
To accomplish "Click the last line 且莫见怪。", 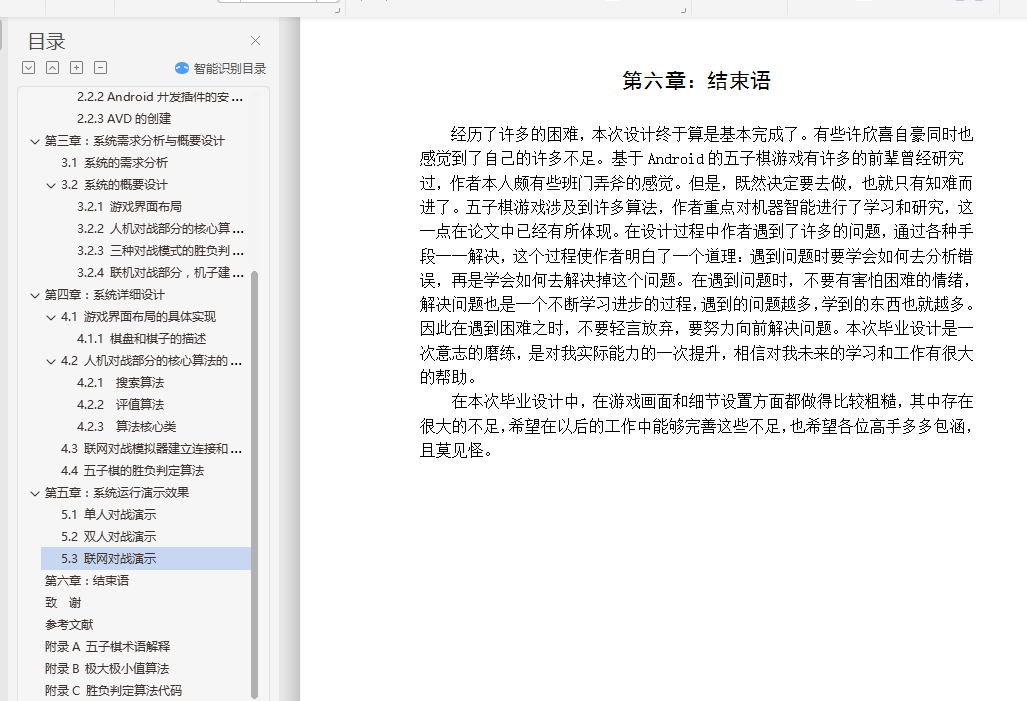I will pos(456,450).
